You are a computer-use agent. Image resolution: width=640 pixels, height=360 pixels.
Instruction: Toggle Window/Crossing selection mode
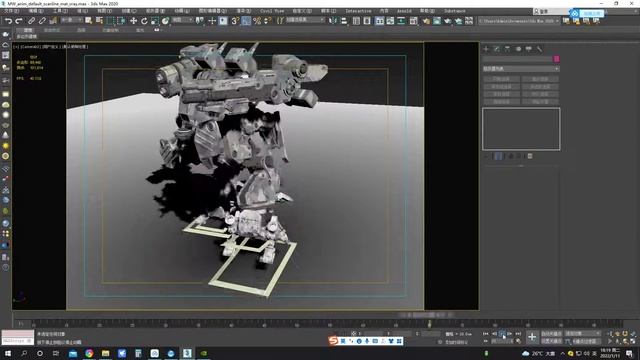tap(121, 20)
